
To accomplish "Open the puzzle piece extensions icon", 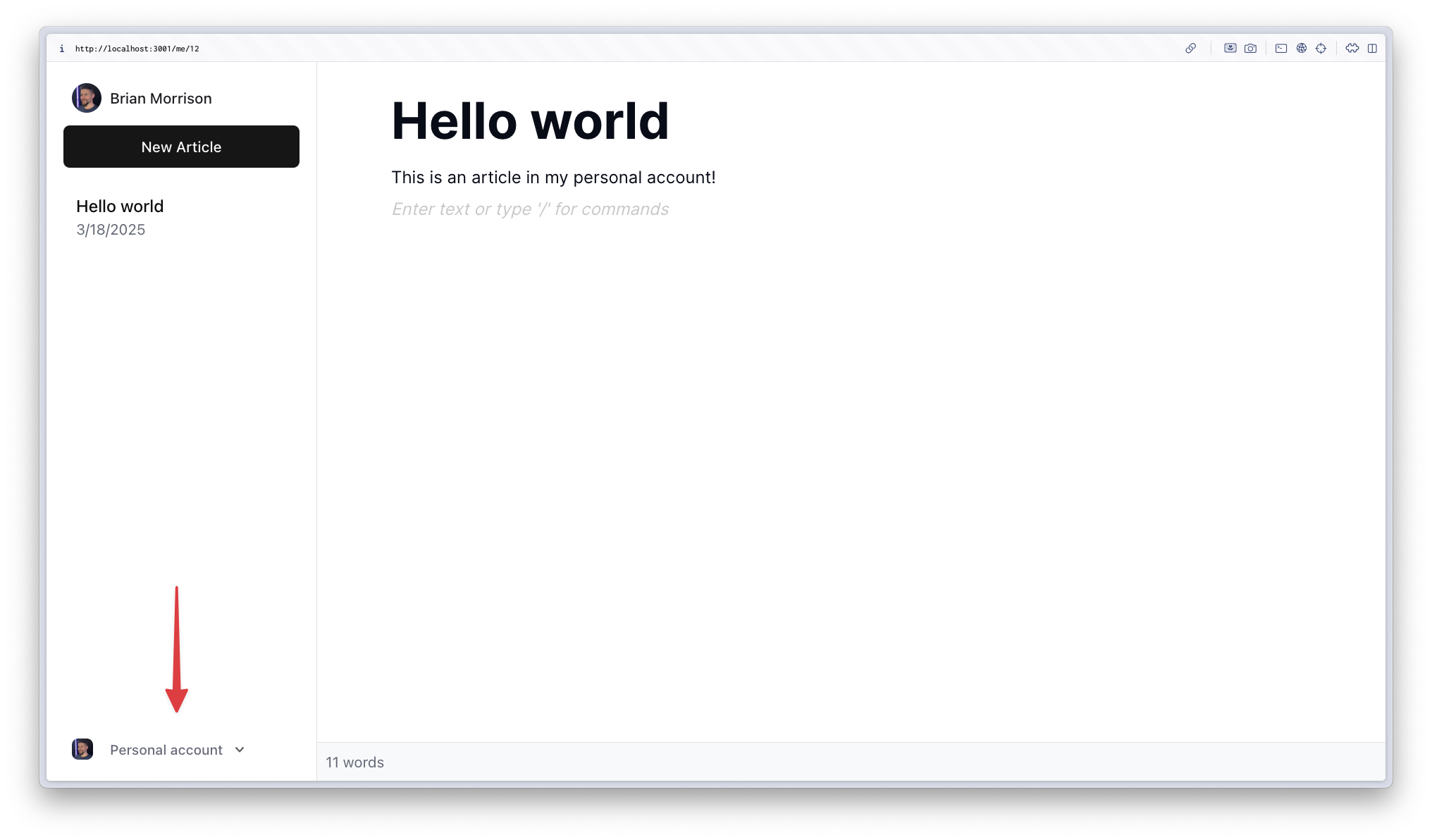I will pyautogui.click(x=1352, y=49).
